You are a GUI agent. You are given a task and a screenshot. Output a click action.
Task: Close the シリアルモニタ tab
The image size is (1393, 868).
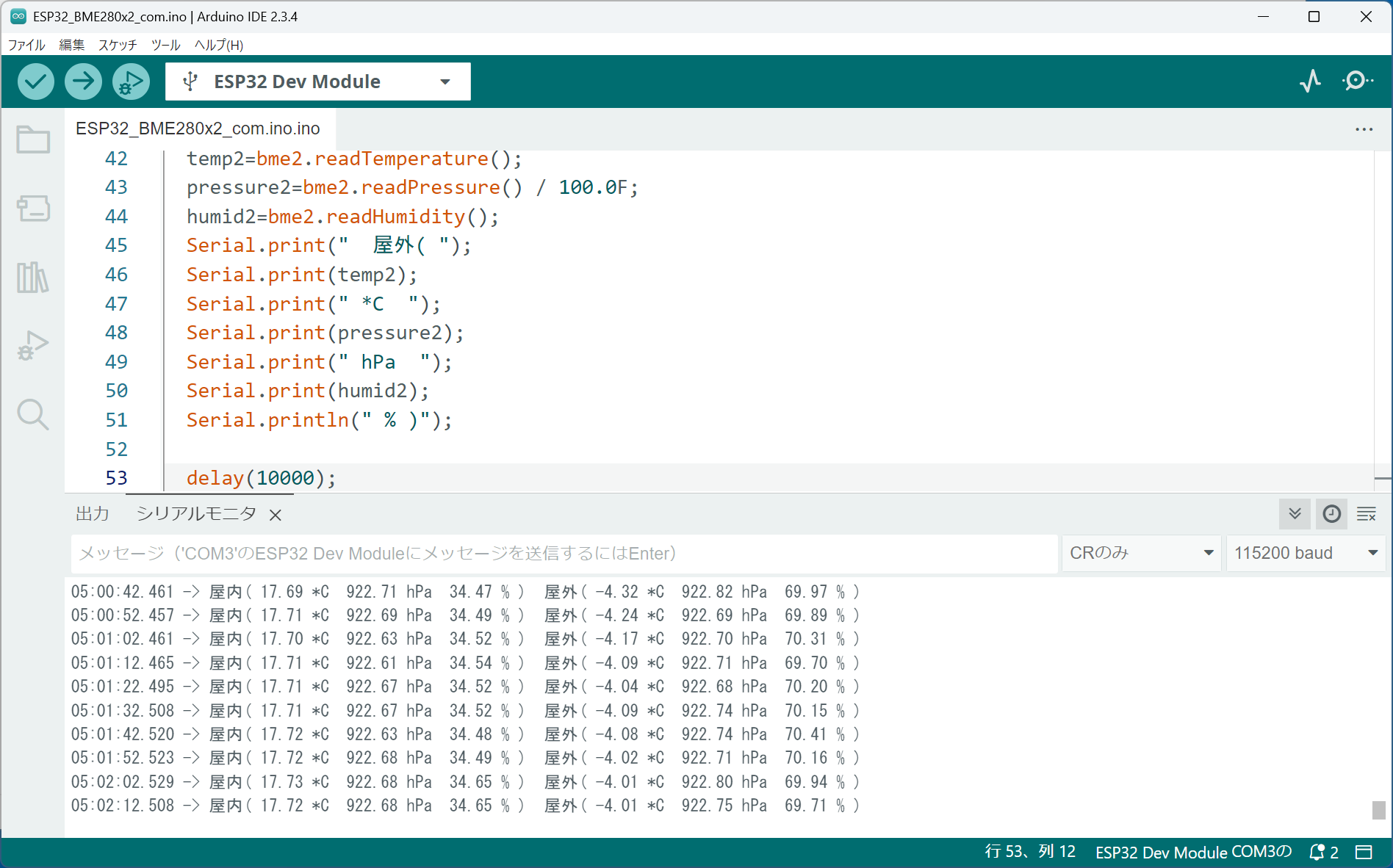point(276,516)
